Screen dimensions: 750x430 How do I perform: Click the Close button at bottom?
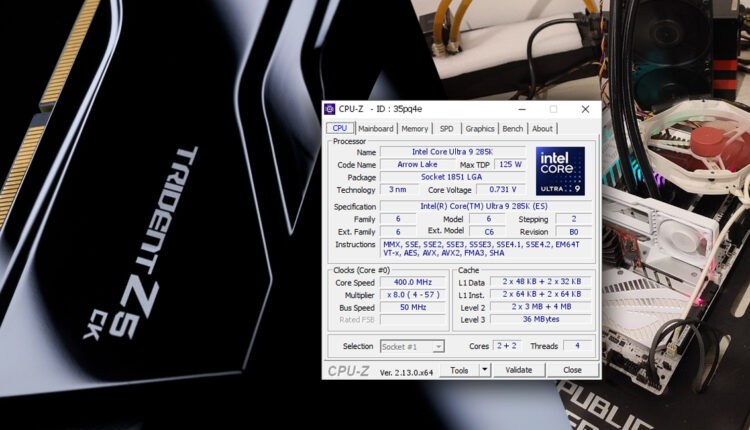tap(572, 369)
